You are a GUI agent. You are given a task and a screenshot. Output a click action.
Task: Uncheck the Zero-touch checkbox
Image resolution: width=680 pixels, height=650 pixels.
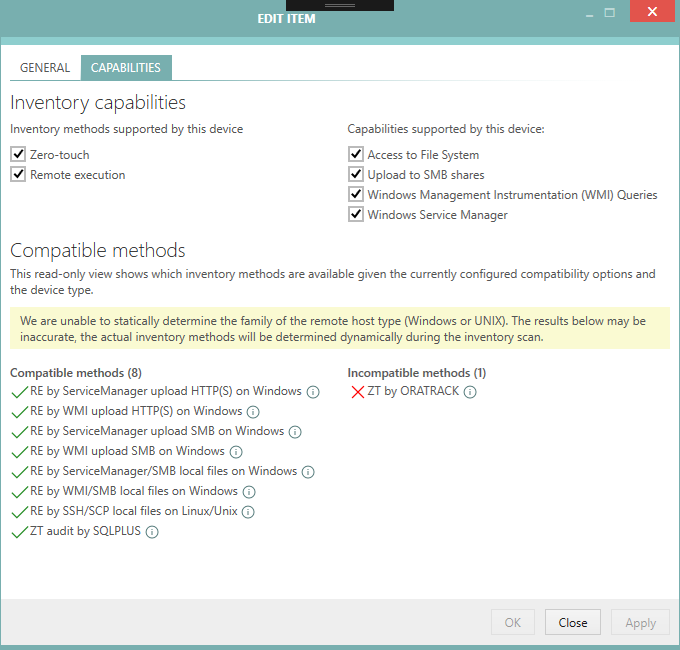point(18,155)
